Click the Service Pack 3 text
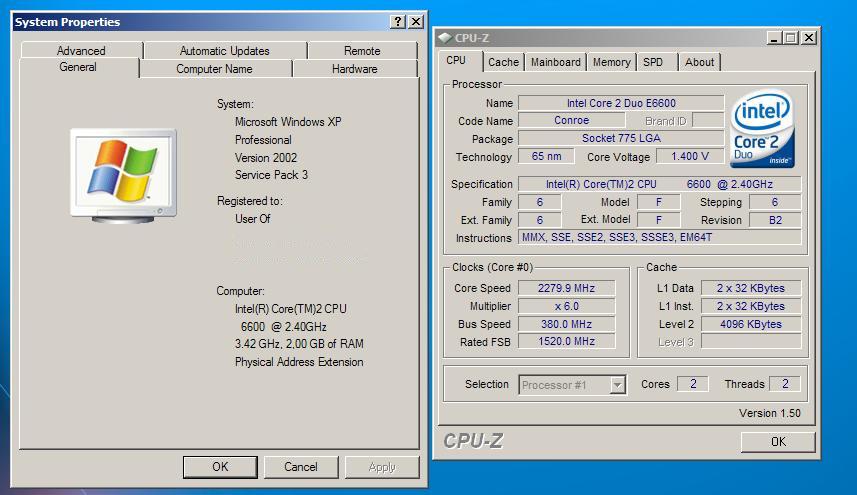Viewport: 857px width, 495px height. [x=271, y=175]
